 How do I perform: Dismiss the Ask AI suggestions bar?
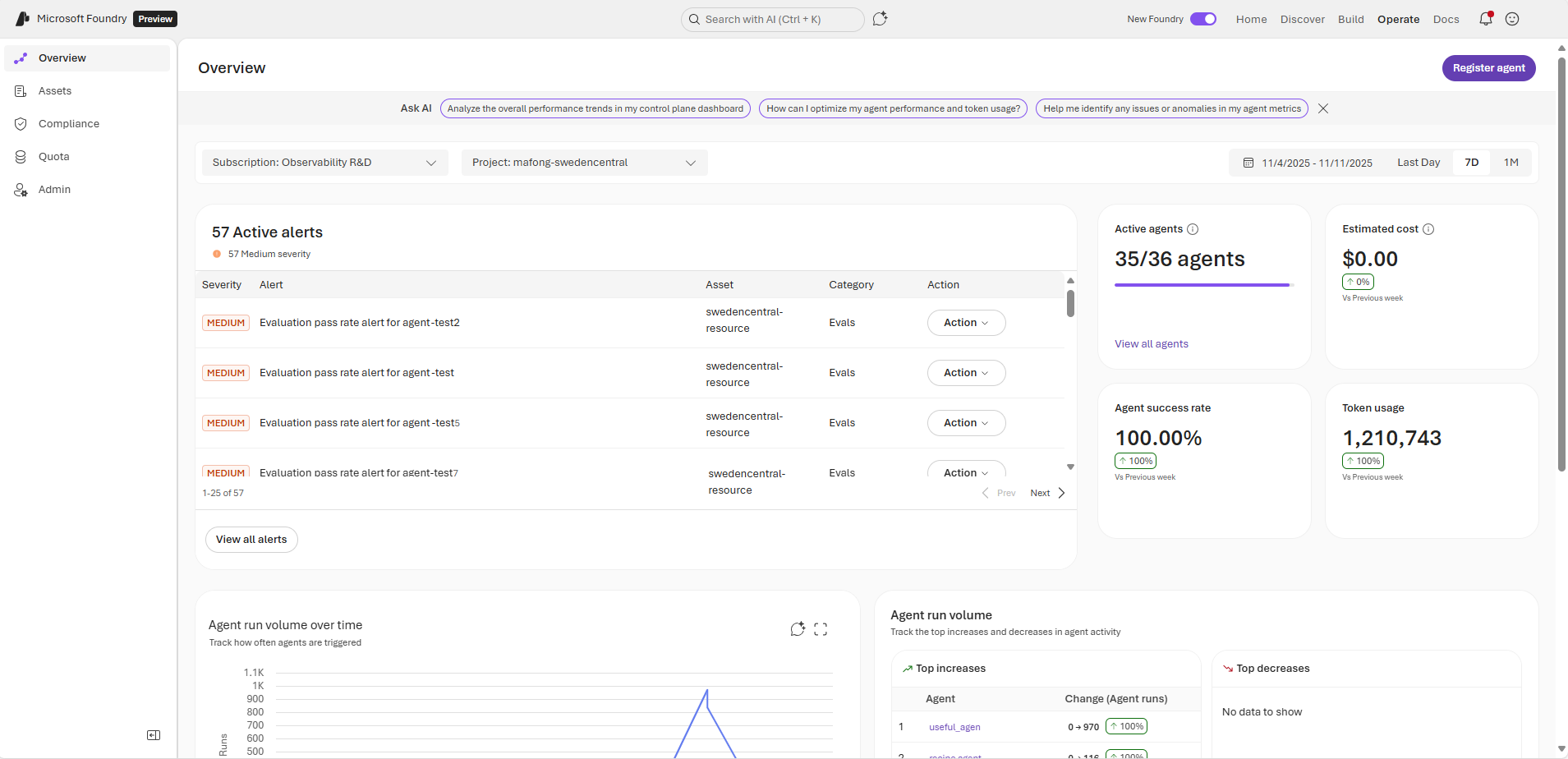(1323, 108)
